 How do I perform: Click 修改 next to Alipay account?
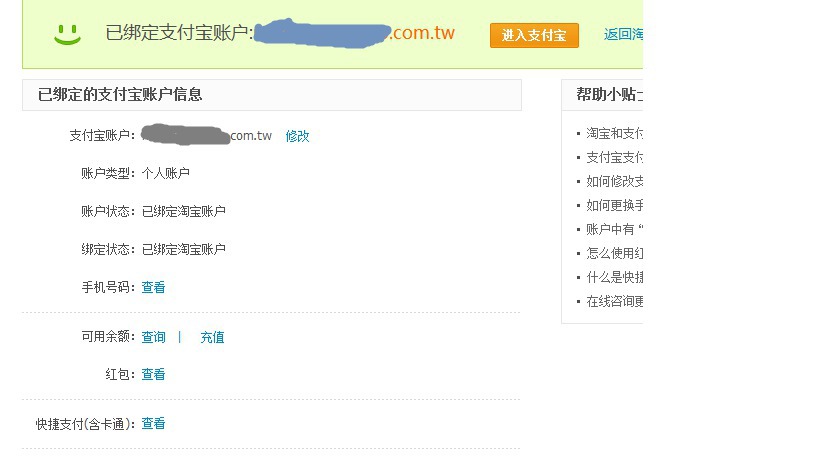pyautogui.click(x=297, y=136)
